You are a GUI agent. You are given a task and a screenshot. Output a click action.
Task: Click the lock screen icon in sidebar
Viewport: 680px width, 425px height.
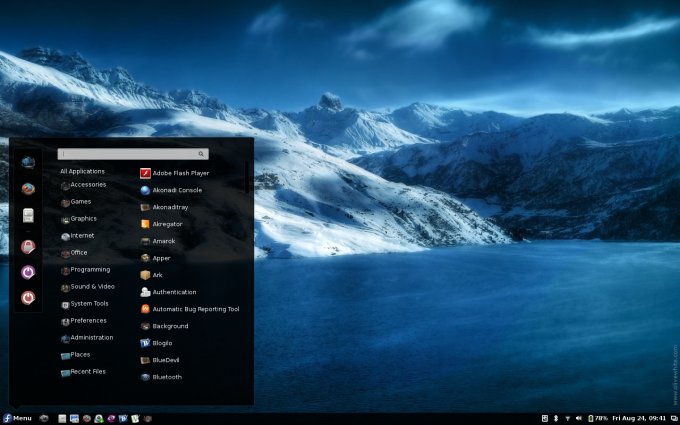tap(28, 246)
